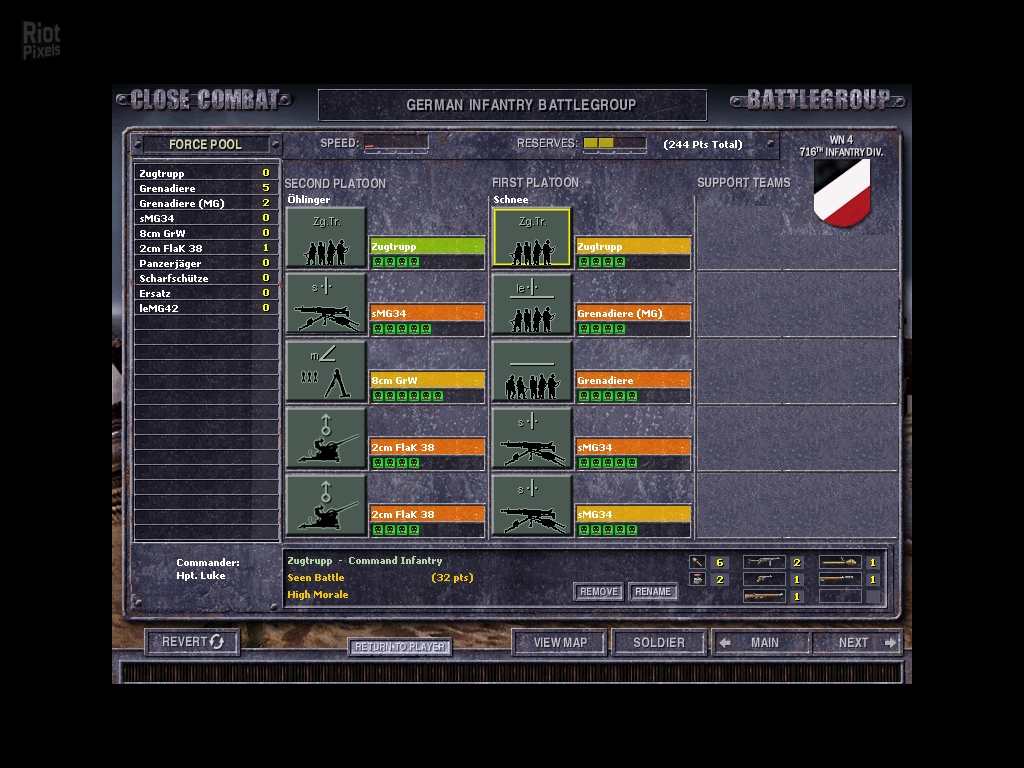Click the black-white-red shield emblem

(841, 193)
